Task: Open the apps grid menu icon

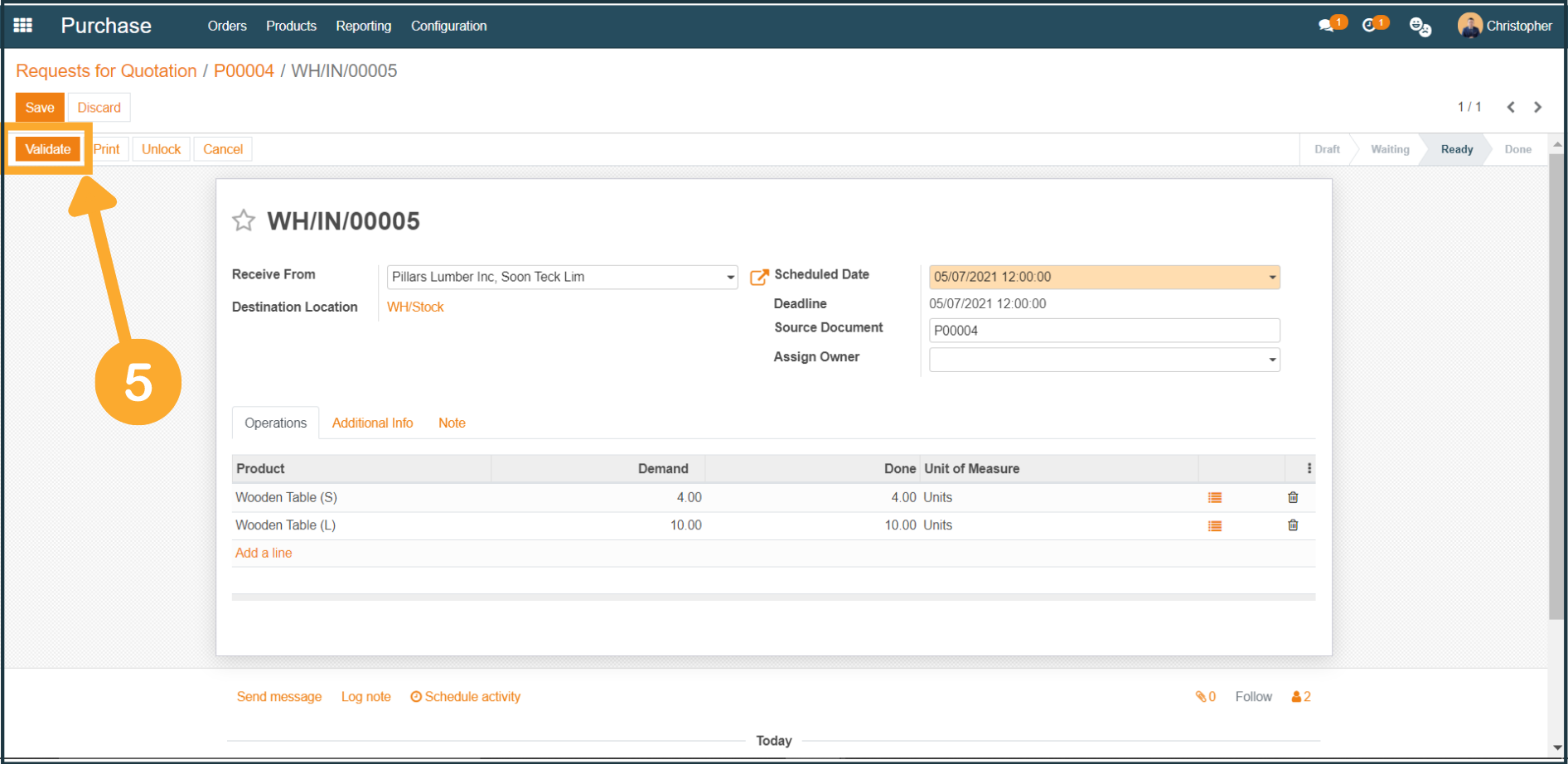Action: 23,26
